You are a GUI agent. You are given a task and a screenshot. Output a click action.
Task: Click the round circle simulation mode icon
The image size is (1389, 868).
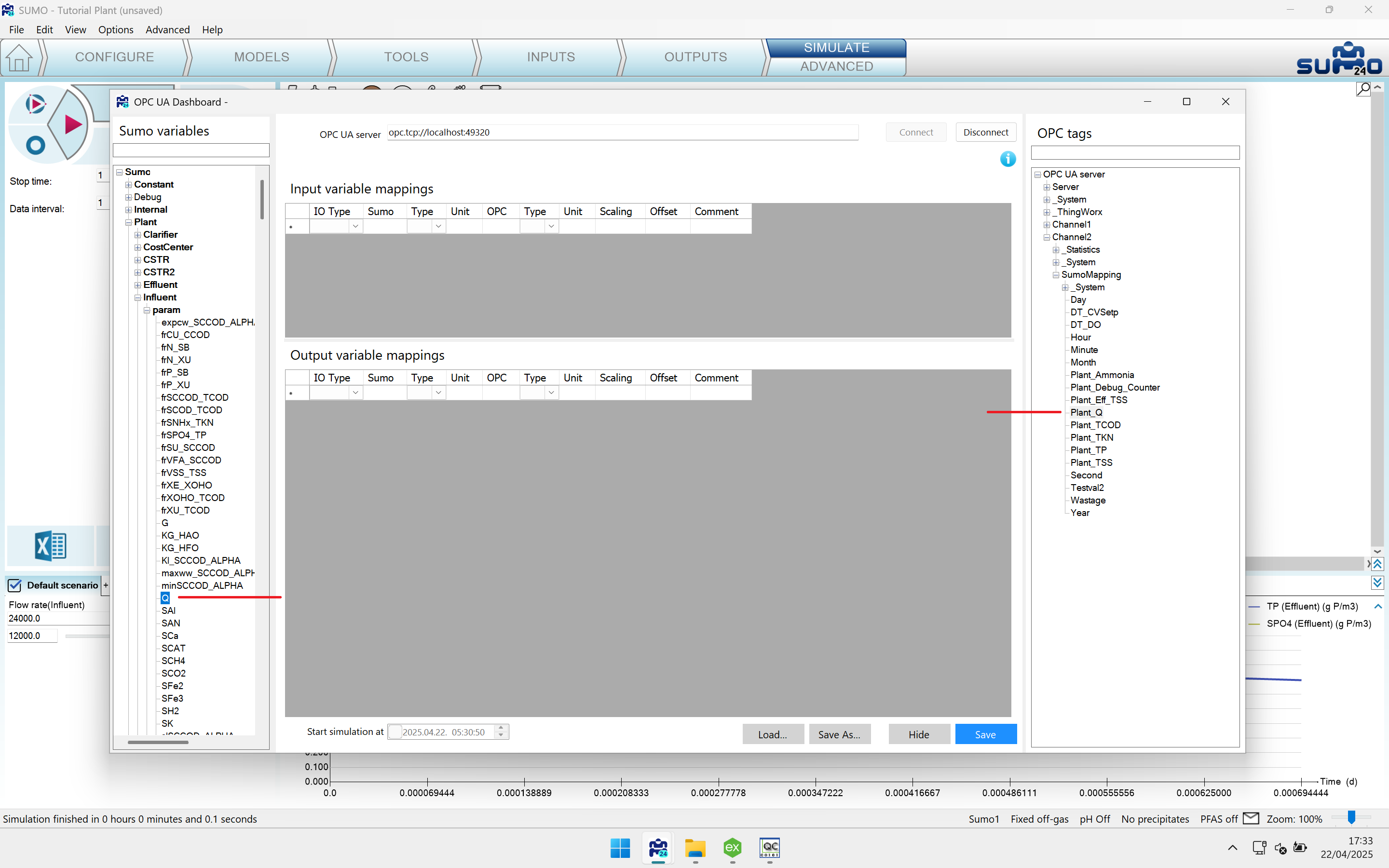click(36, 145)
